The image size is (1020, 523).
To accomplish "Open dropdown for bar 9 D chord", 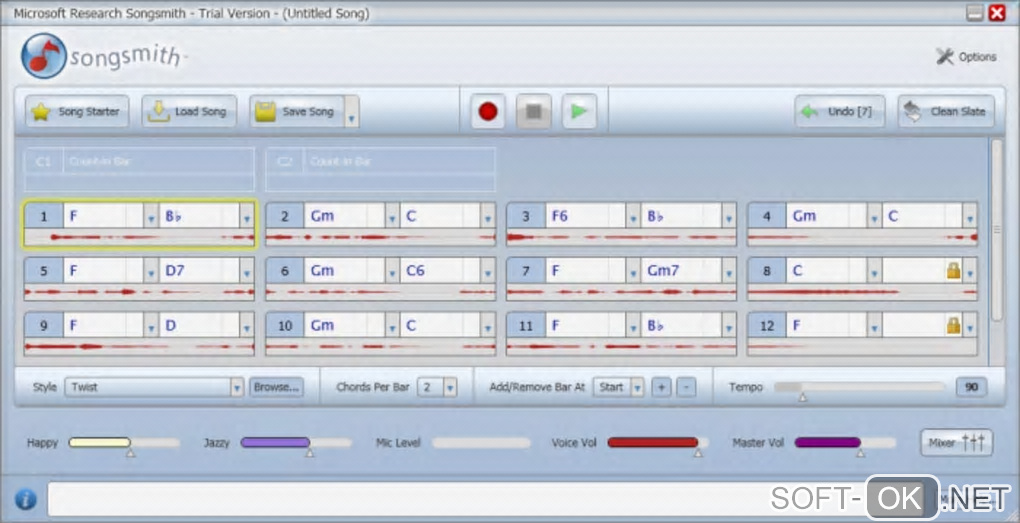I will 247,327.
